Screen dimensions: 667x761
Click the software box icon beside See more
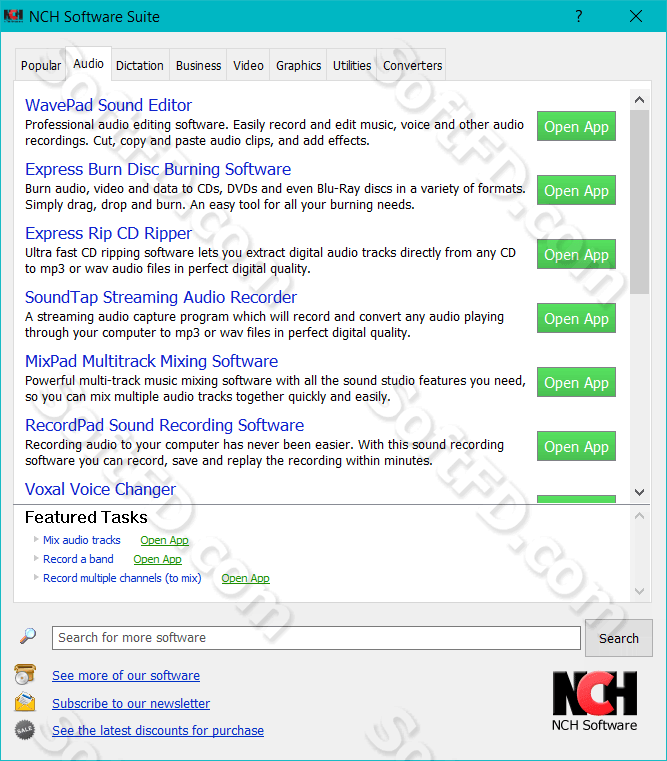(25, 675)
